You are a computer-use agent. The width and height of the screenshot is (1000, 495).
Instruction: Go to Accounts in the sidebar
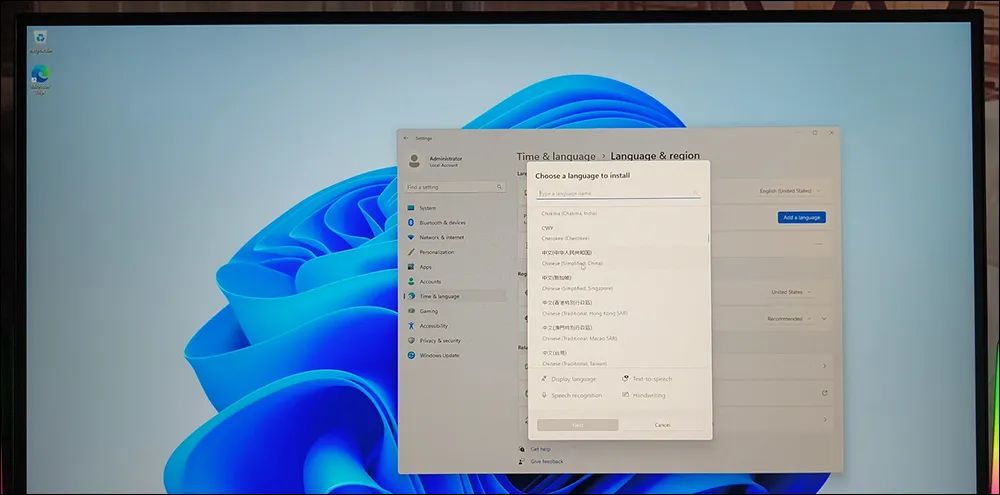430,282
